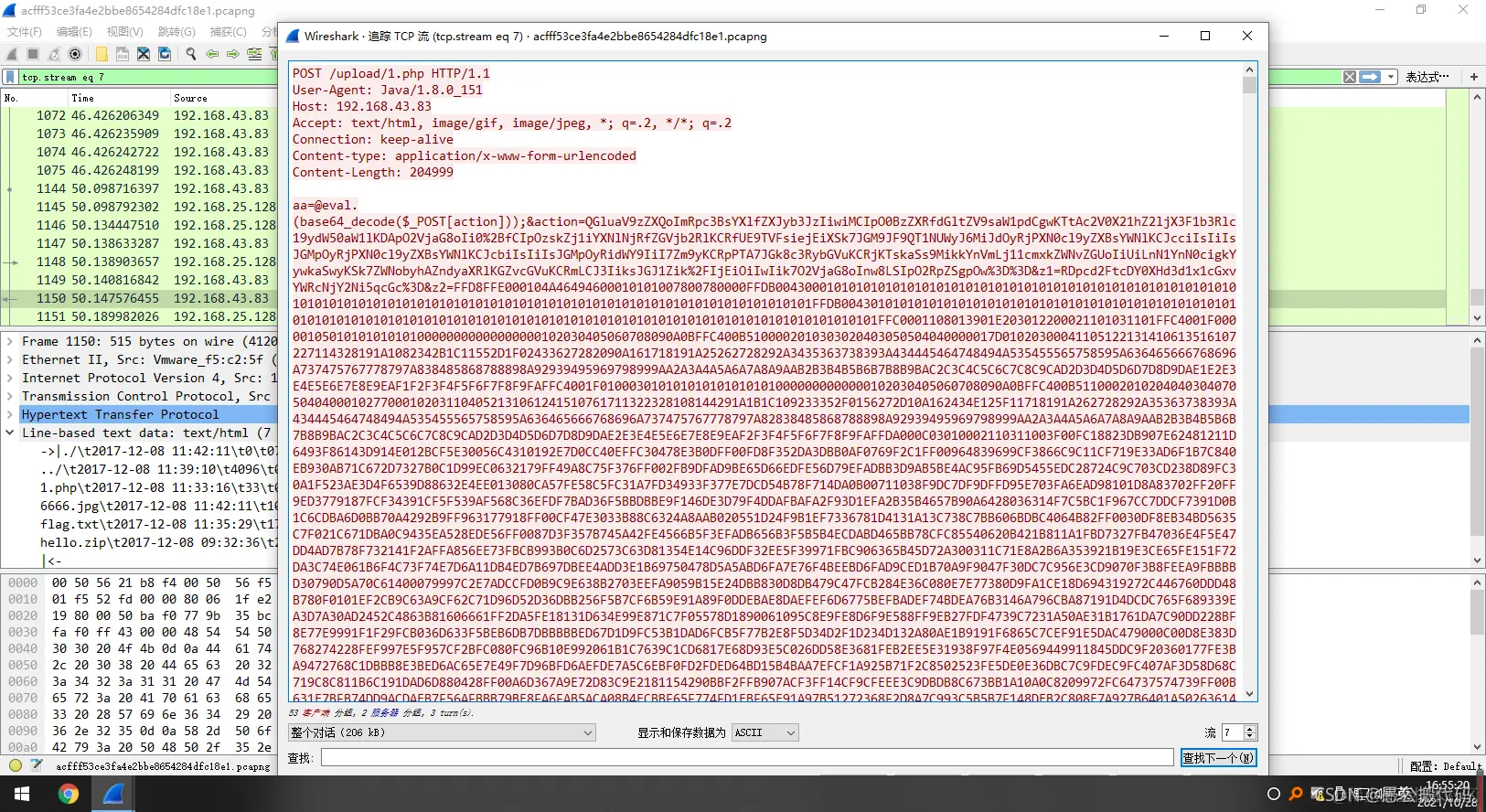
Task: Click the Wireshark taskbar icon
Action: coord(113,794)
